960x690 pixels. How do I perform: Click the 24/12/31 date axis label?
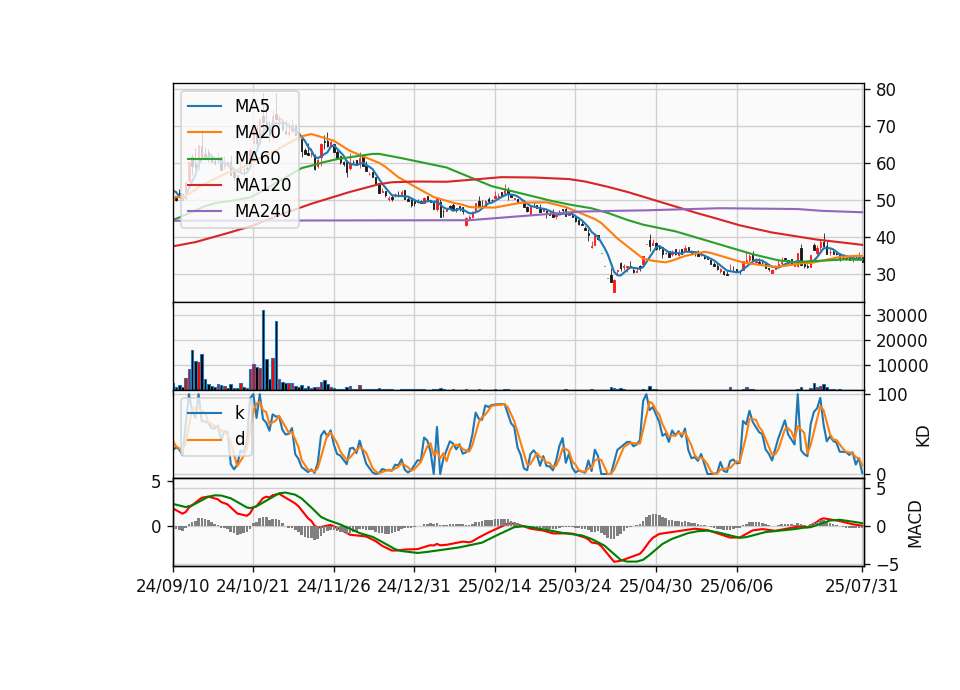pos(414,586)
